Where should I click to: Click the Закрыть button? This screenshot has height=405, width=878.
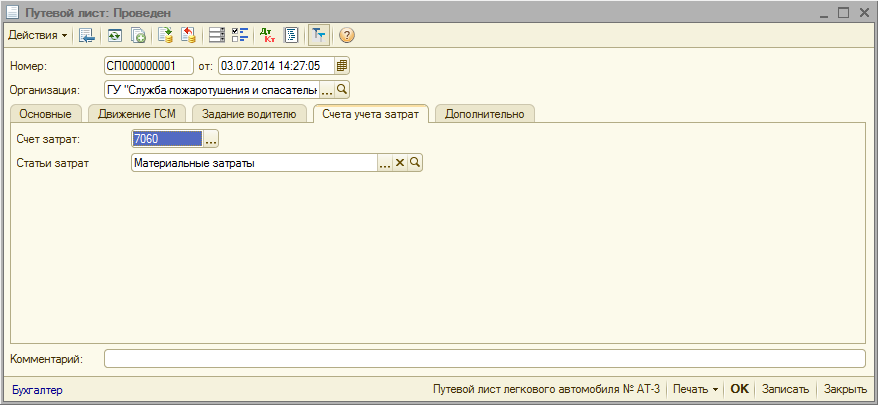845,389
